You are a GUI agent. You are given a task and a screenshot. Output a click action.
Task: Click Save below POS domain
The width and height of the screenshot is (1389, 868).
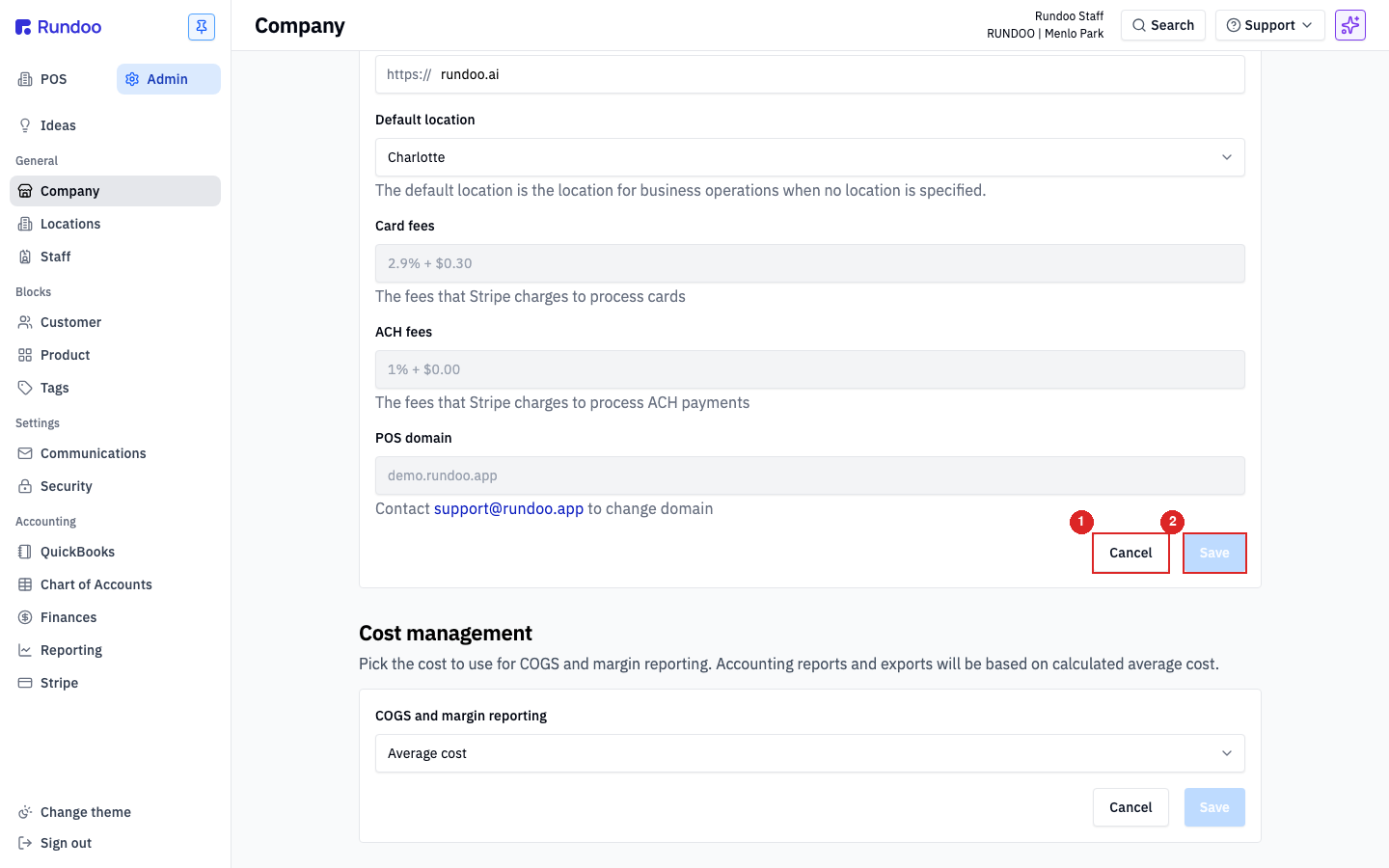click(x=1214, y=553)
